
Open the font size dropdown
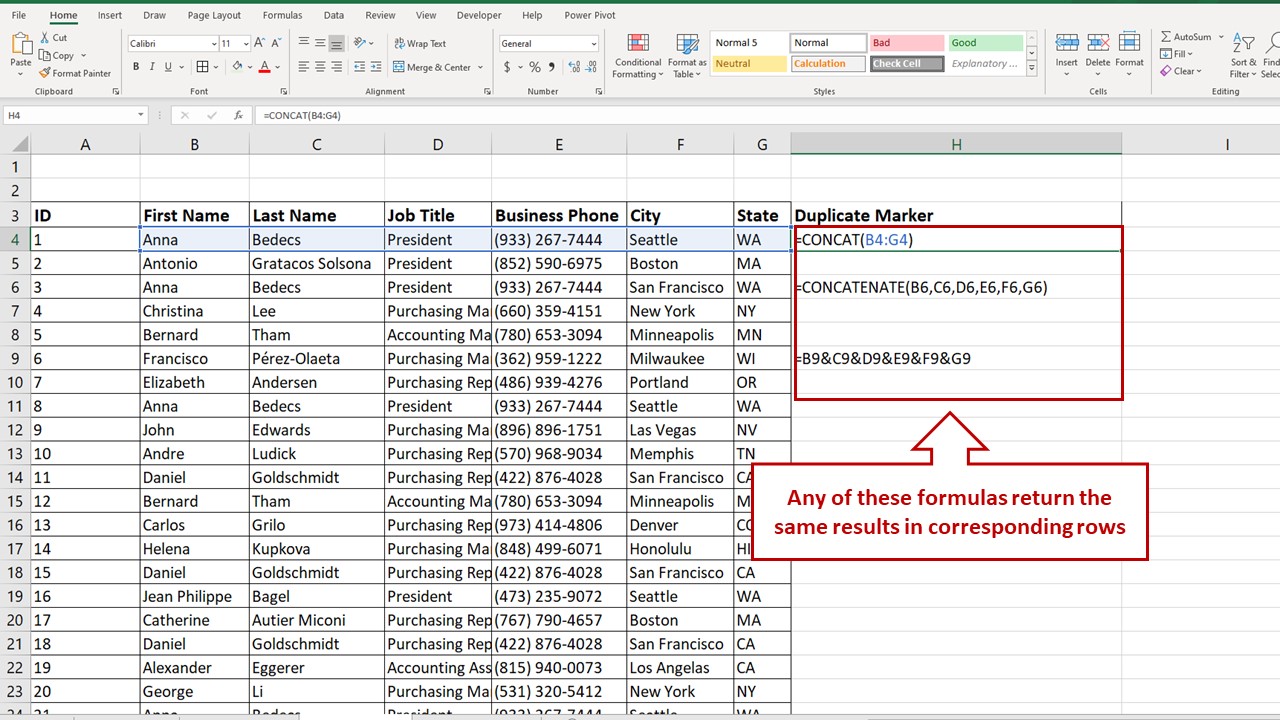(x=245, y=44)
